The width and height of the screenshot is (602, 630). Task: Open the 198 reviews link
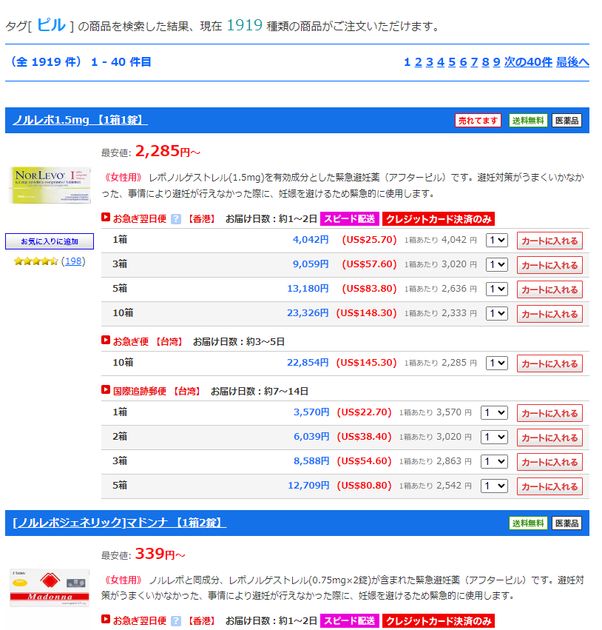(x=73, y=261)
